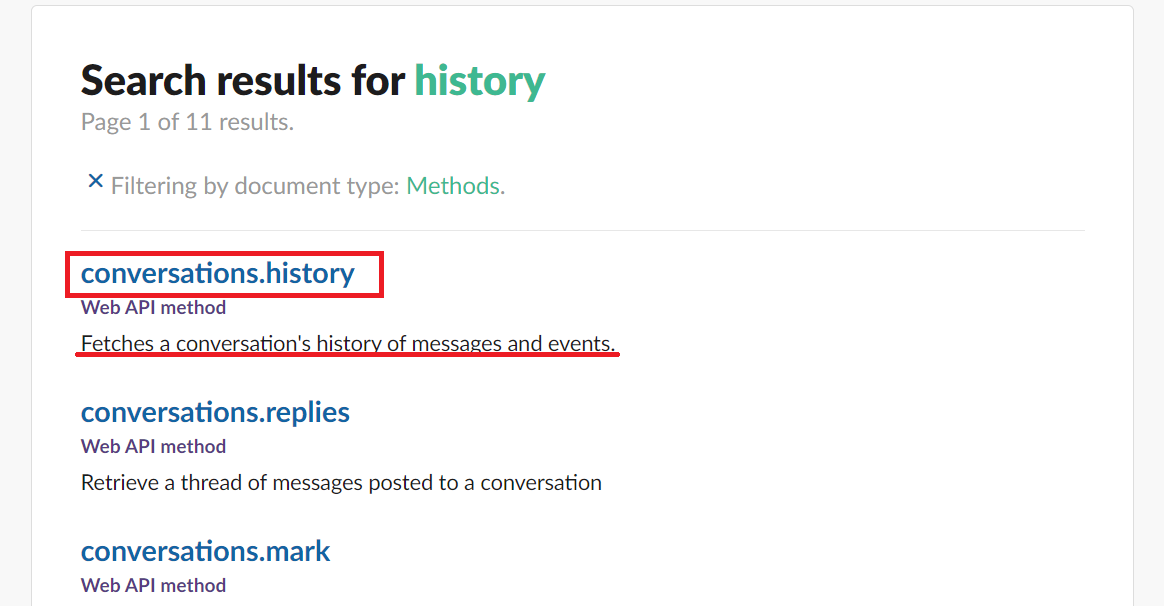Open the conversations.mark method result
The width and height of the screenshot is (1164, 606).
click(205, 551)
